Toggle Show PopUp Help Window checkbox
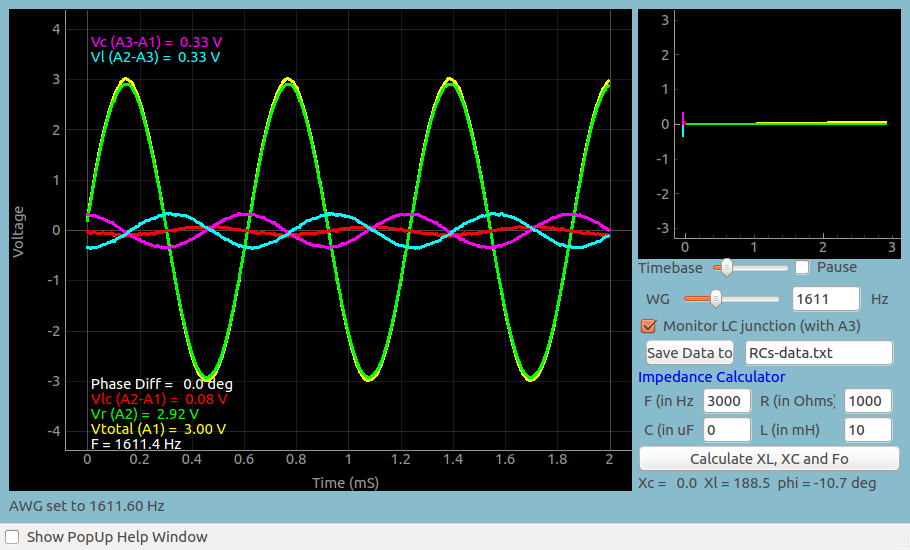 point(13,537)
